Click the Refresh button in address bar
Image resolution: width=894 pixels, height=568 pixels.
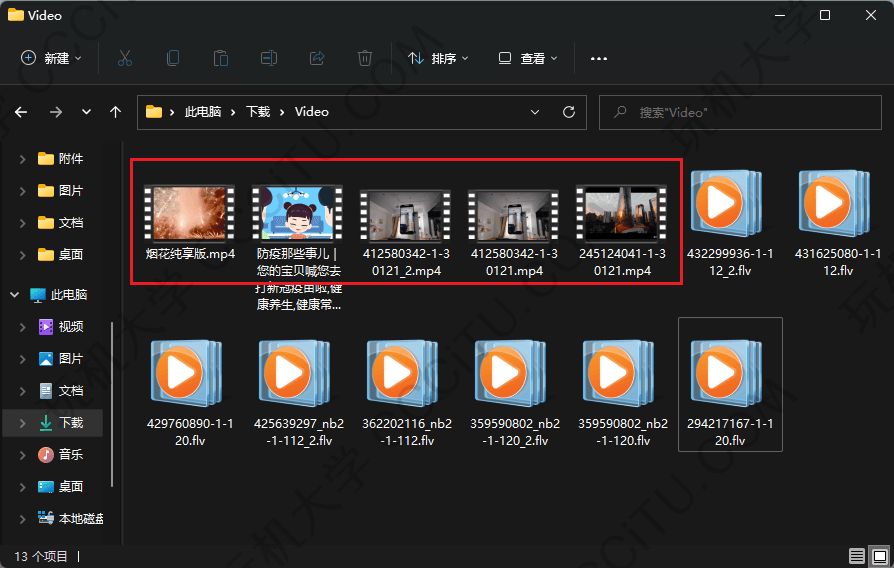click(569, 112)
